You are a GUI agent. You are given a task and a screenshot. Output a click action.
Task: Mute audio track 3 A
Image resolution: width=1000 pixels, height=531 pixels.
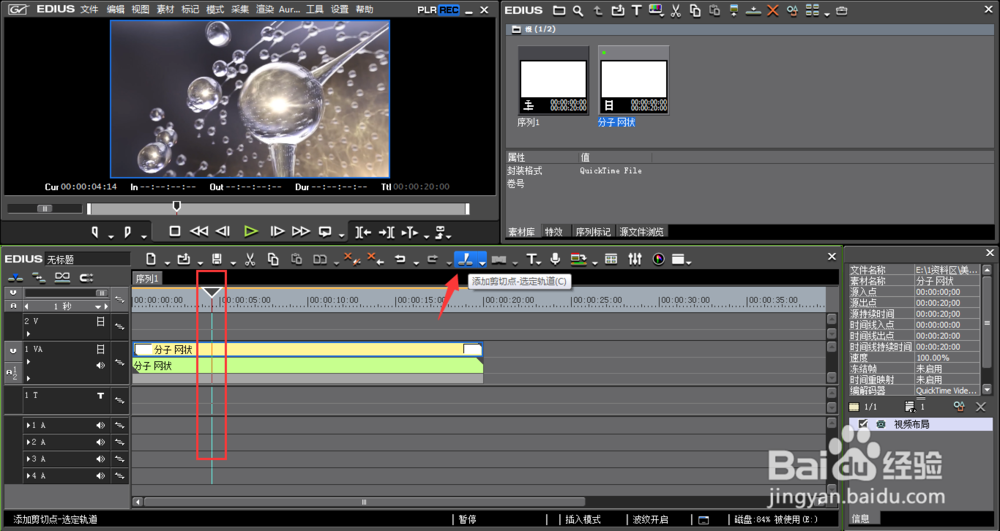(101, 458)
